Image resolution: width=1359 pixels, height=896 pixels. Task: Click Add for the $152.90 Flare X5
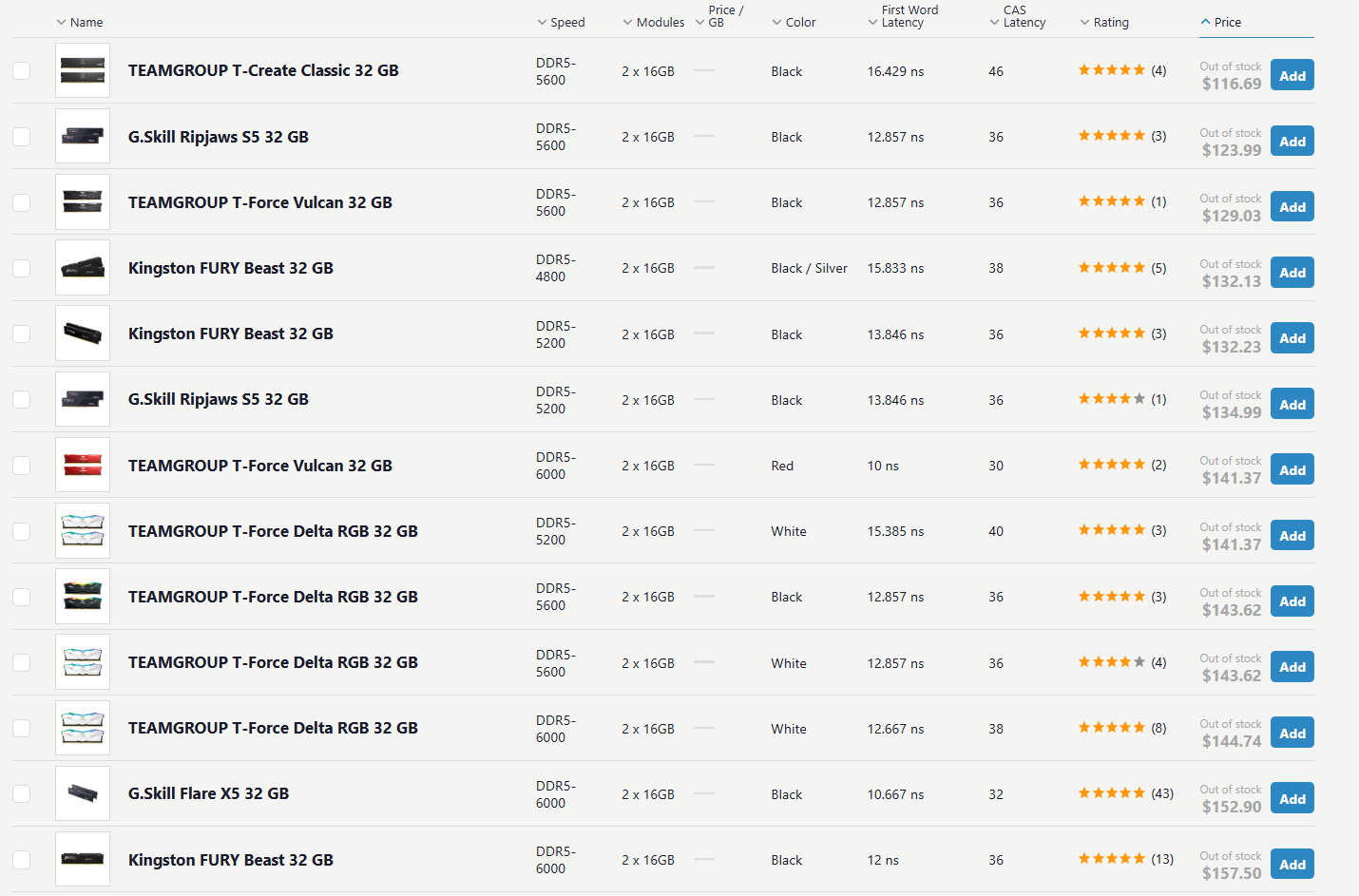point(1292,799)
